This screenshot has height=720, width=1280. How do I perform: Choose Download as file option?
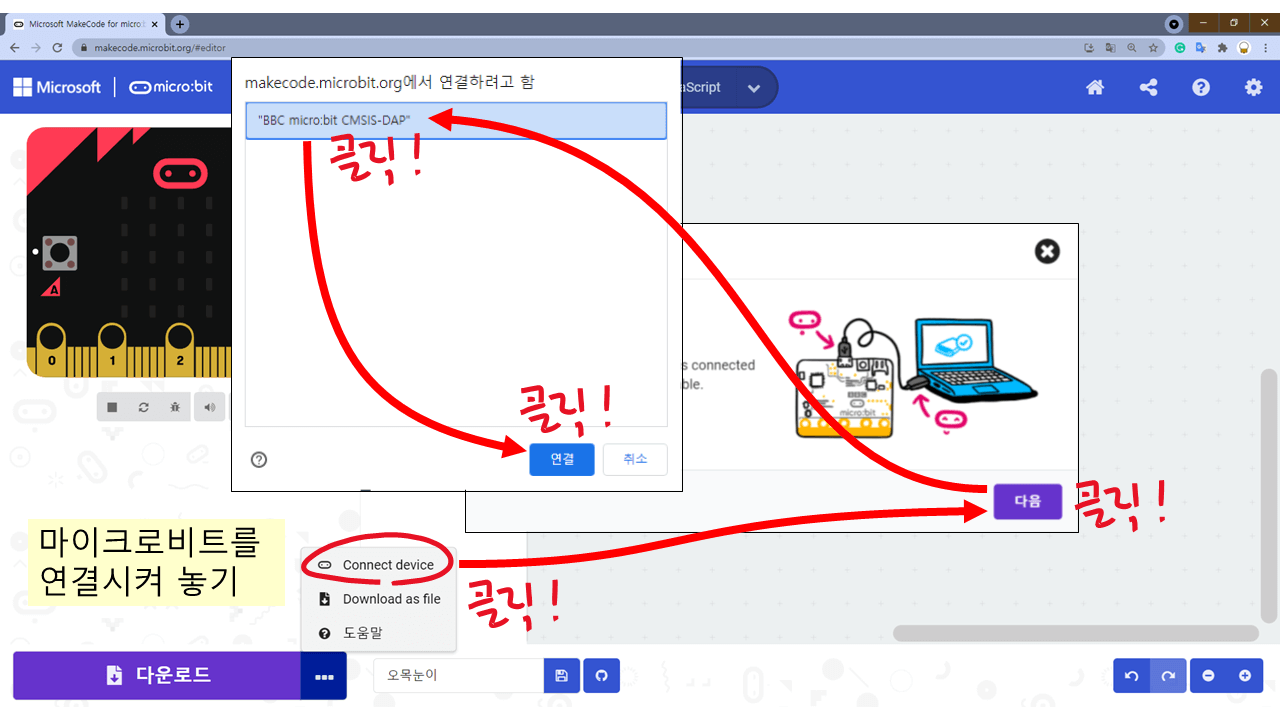tap(378, 599)
